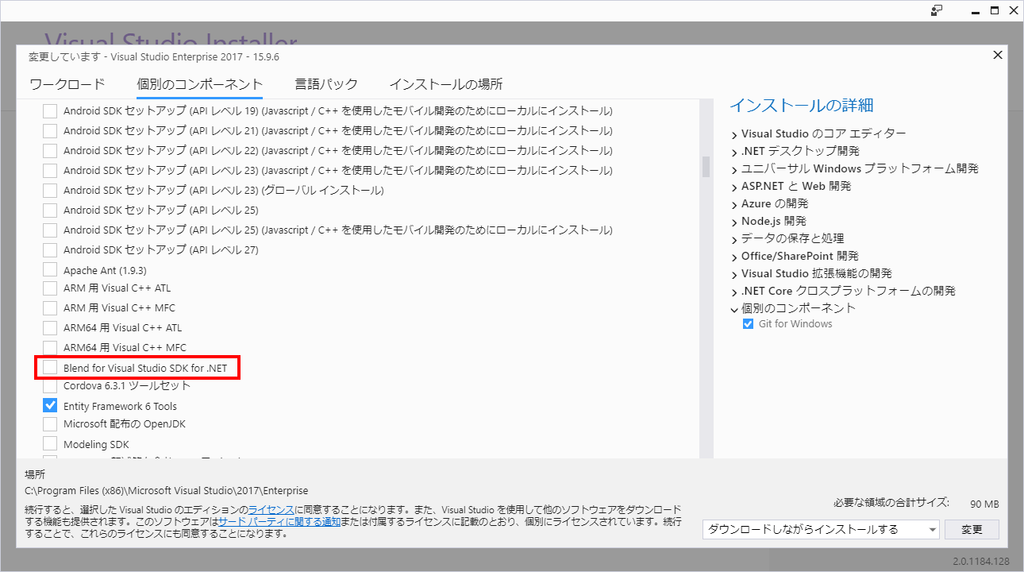1024x572 pixels.
Task: Tick the ARM64 用 Visual C++ ATL checkbox
Action: [50, 327]
